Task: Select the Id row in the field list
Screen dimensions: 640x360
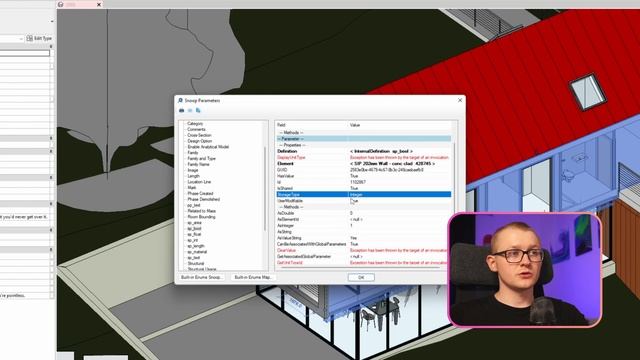Action: [364, 182]
